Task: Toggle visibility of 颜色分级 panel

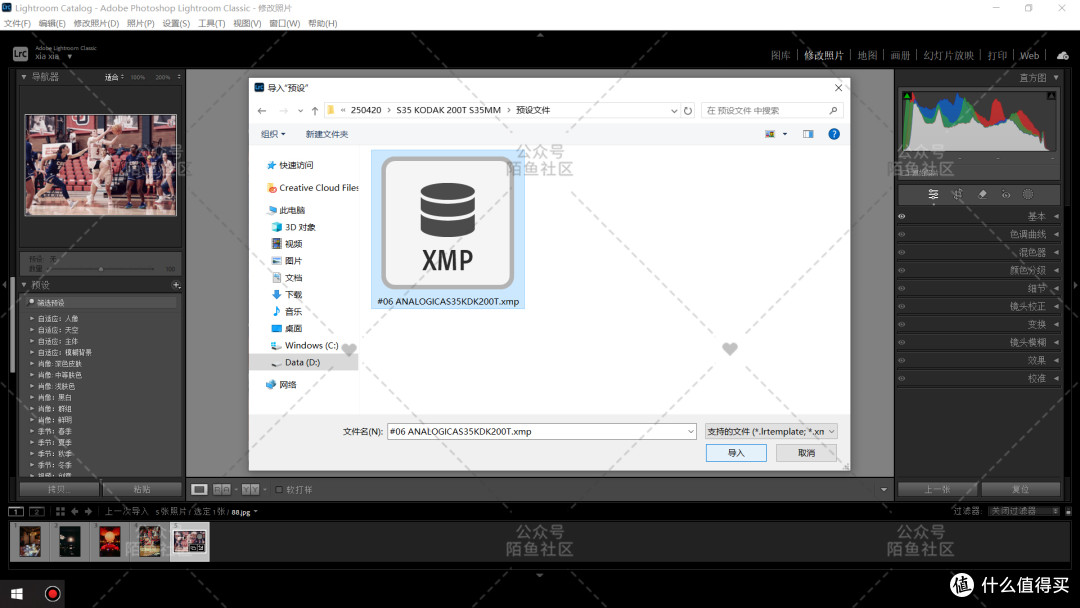Action: click(902, 270)
